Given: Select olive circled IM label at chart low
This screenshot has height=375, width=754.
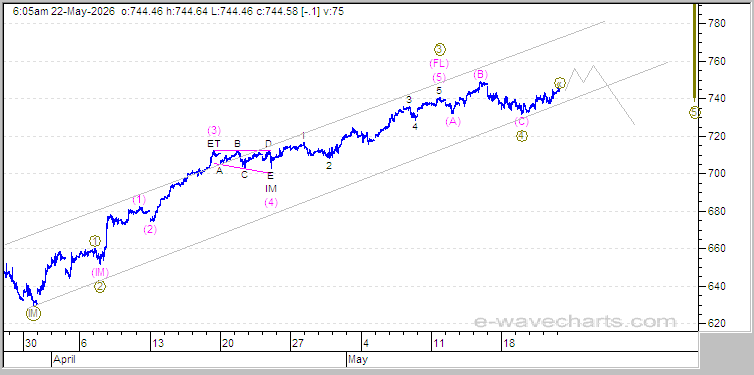Looking at the screenshot, I should (x=33, y=314).
